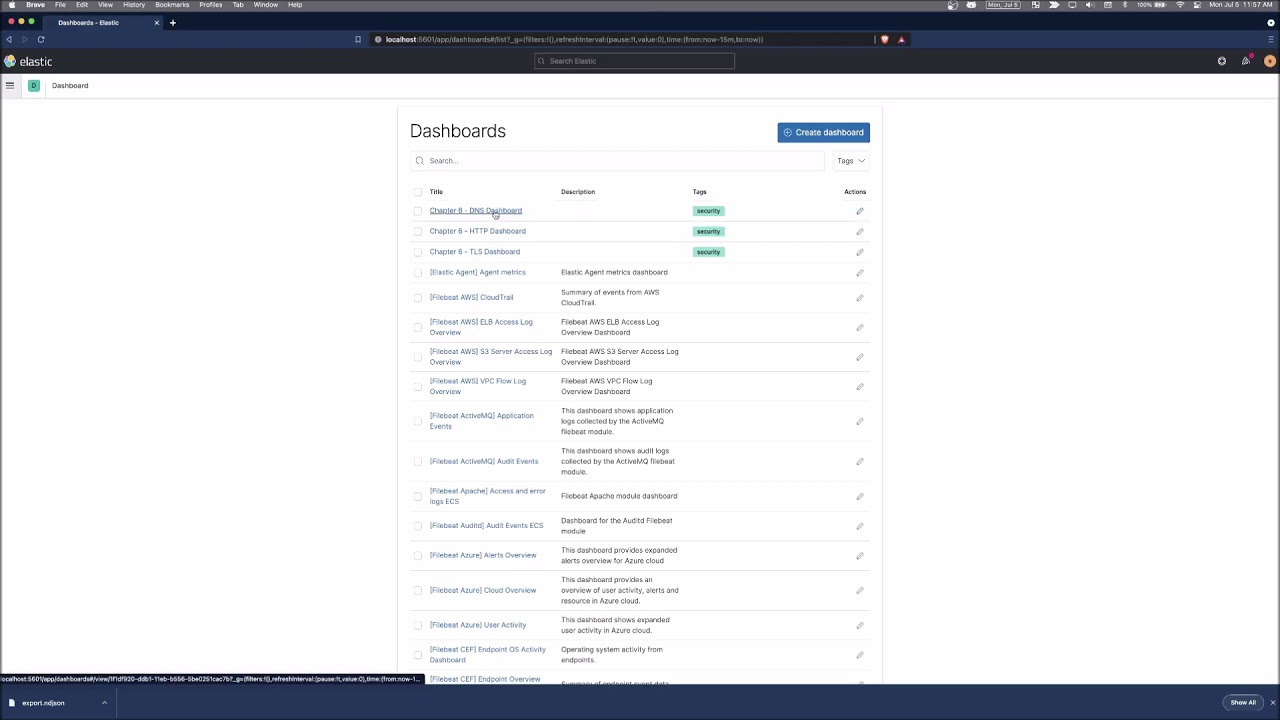The image size is (1280, 720).
Task: Select the Chapter 6 - DNS Dashboard checkbox
Action: pos(418,211)
